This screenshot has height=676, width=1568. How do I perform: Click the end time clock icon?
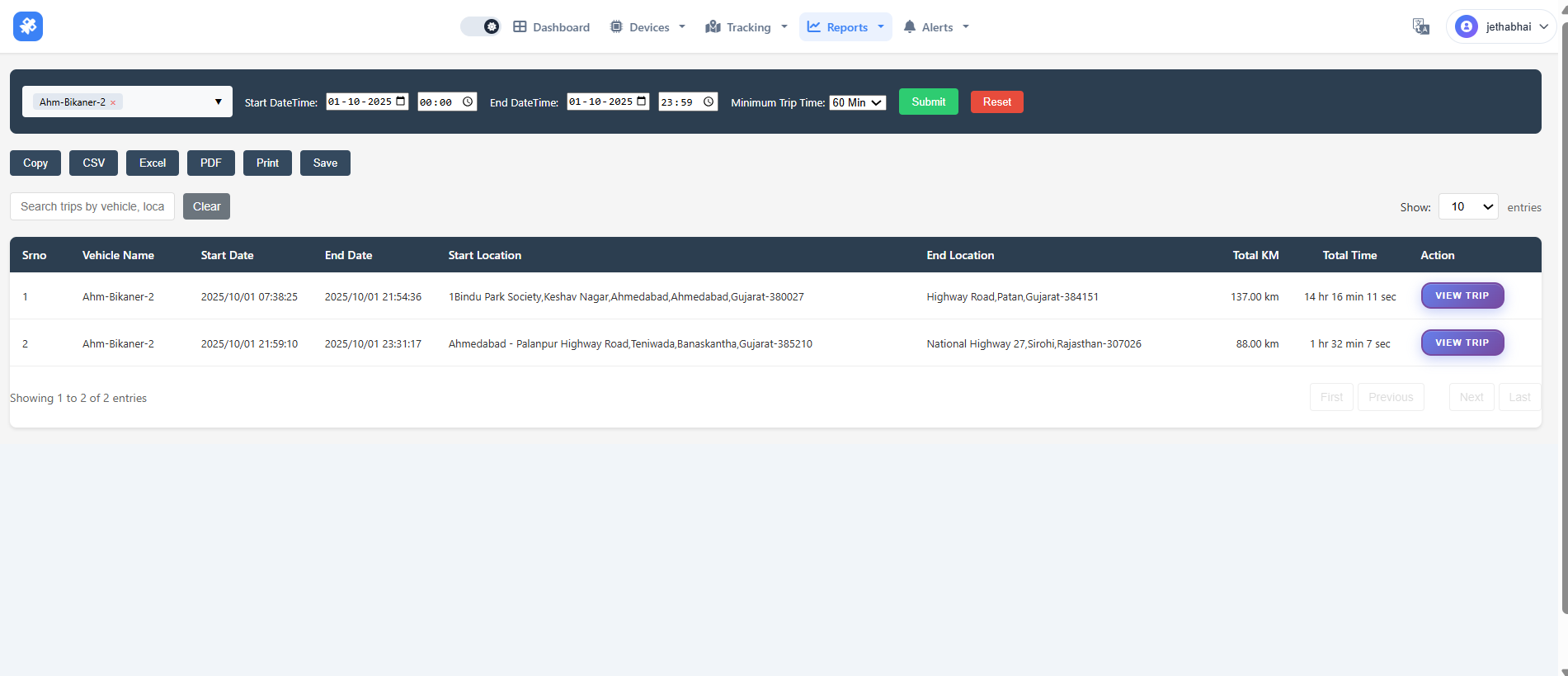click(x=709, y=102)
